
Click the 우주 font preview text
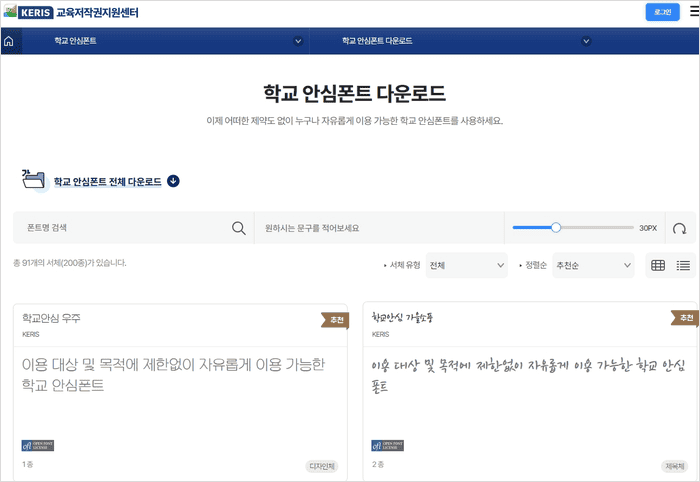click(x=174, y=374)
